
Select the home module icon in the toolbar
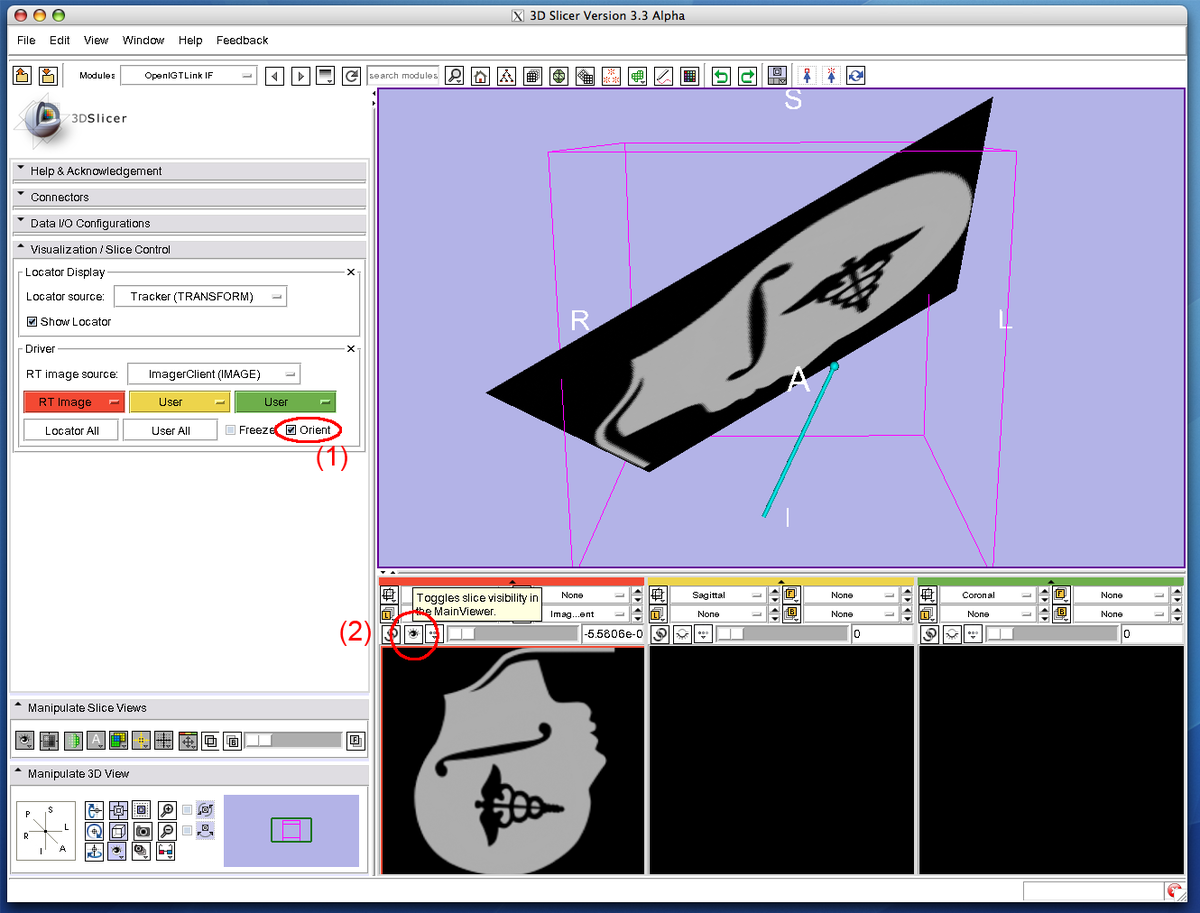pos(480,75)
